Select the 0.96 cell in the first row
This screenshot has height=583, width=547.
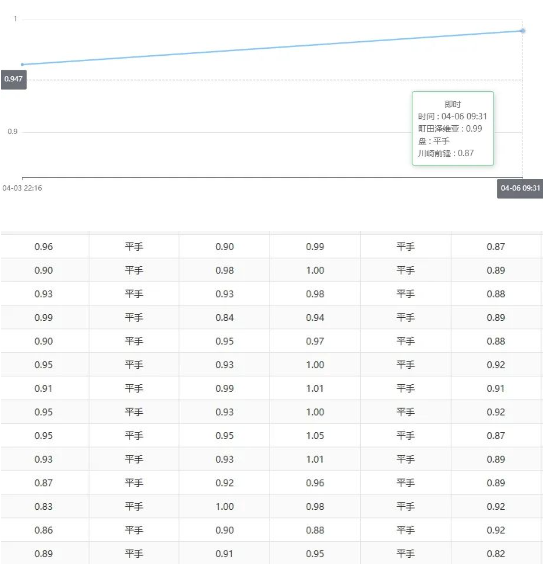point(44,247)
